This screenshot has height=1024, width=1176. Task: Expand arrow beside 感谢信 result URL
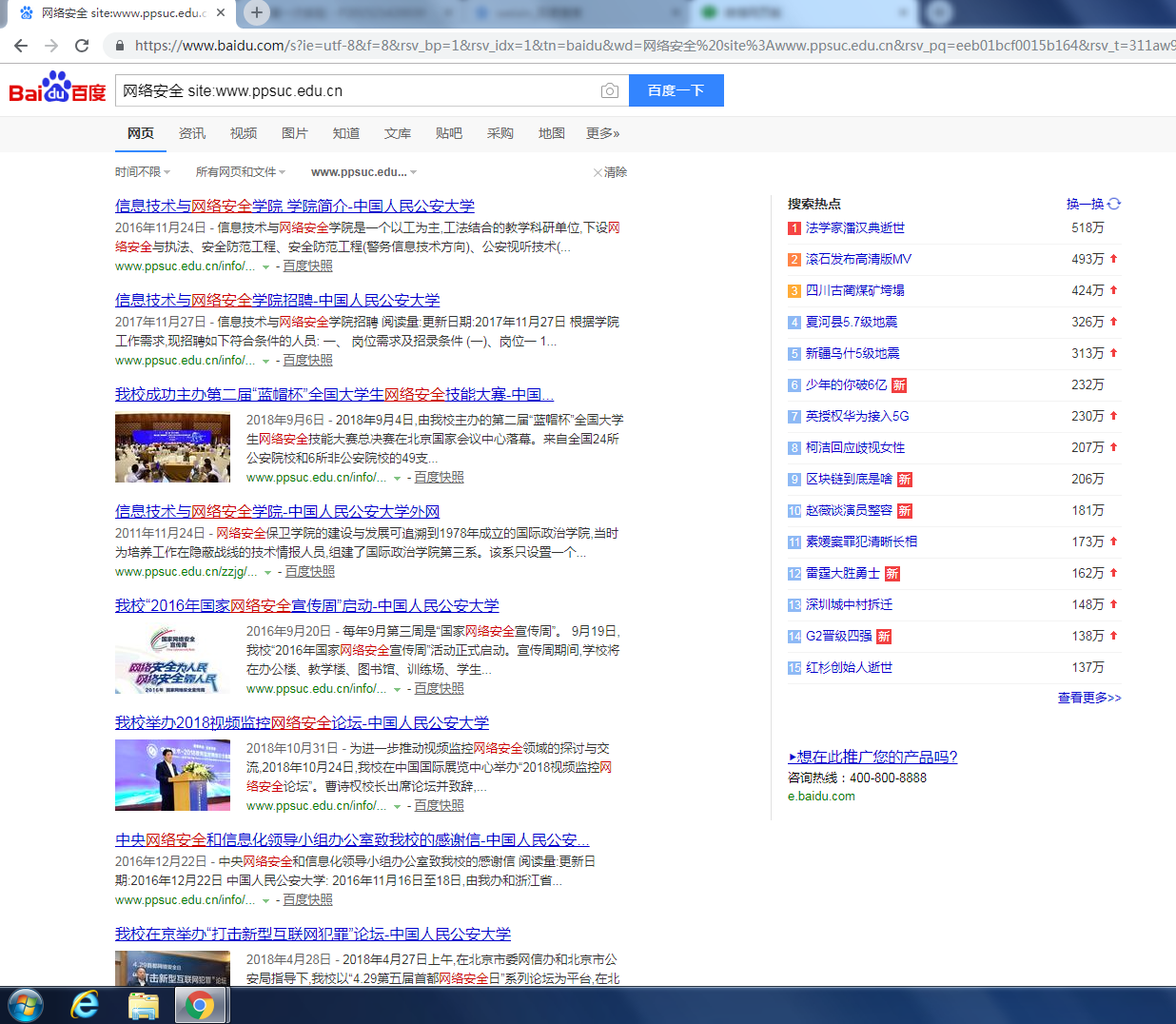[x=265, y=901]
